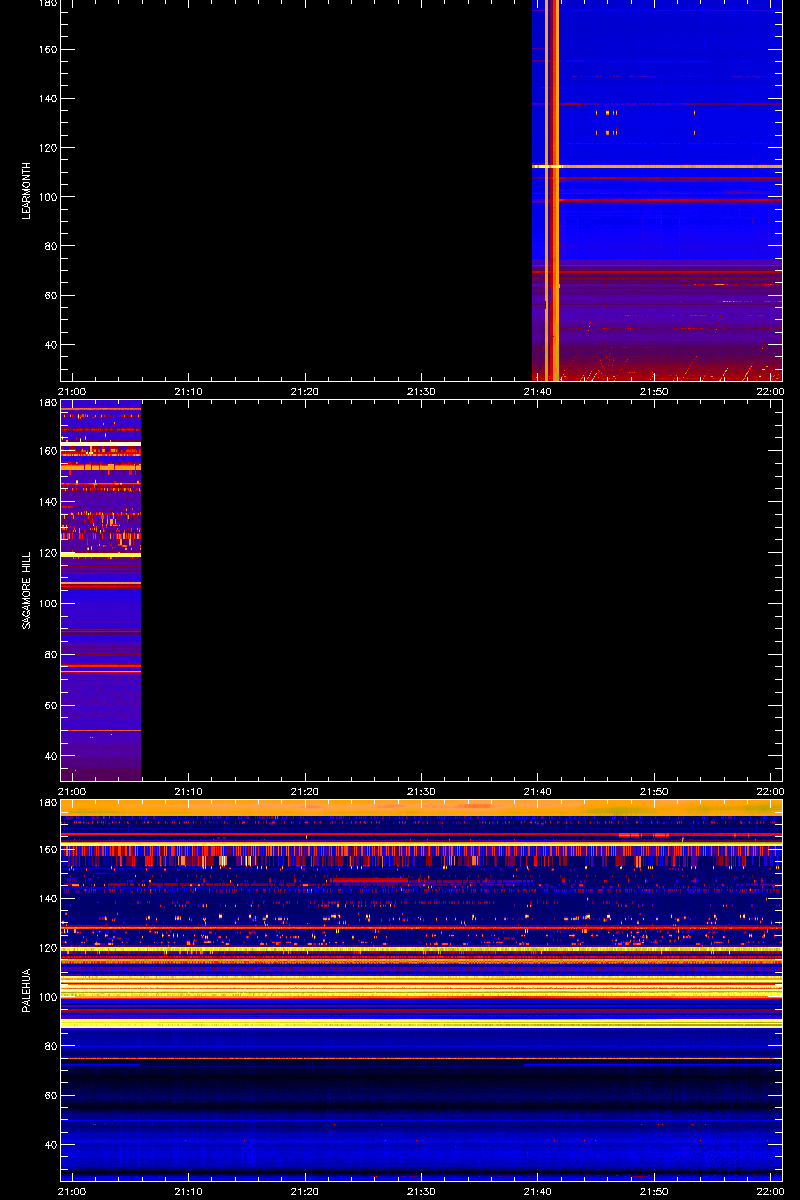The width and height of the screenshot is (800, 1200).
Task: Pick the 21:20 tick under Palehua panel
Action: 305,1191
